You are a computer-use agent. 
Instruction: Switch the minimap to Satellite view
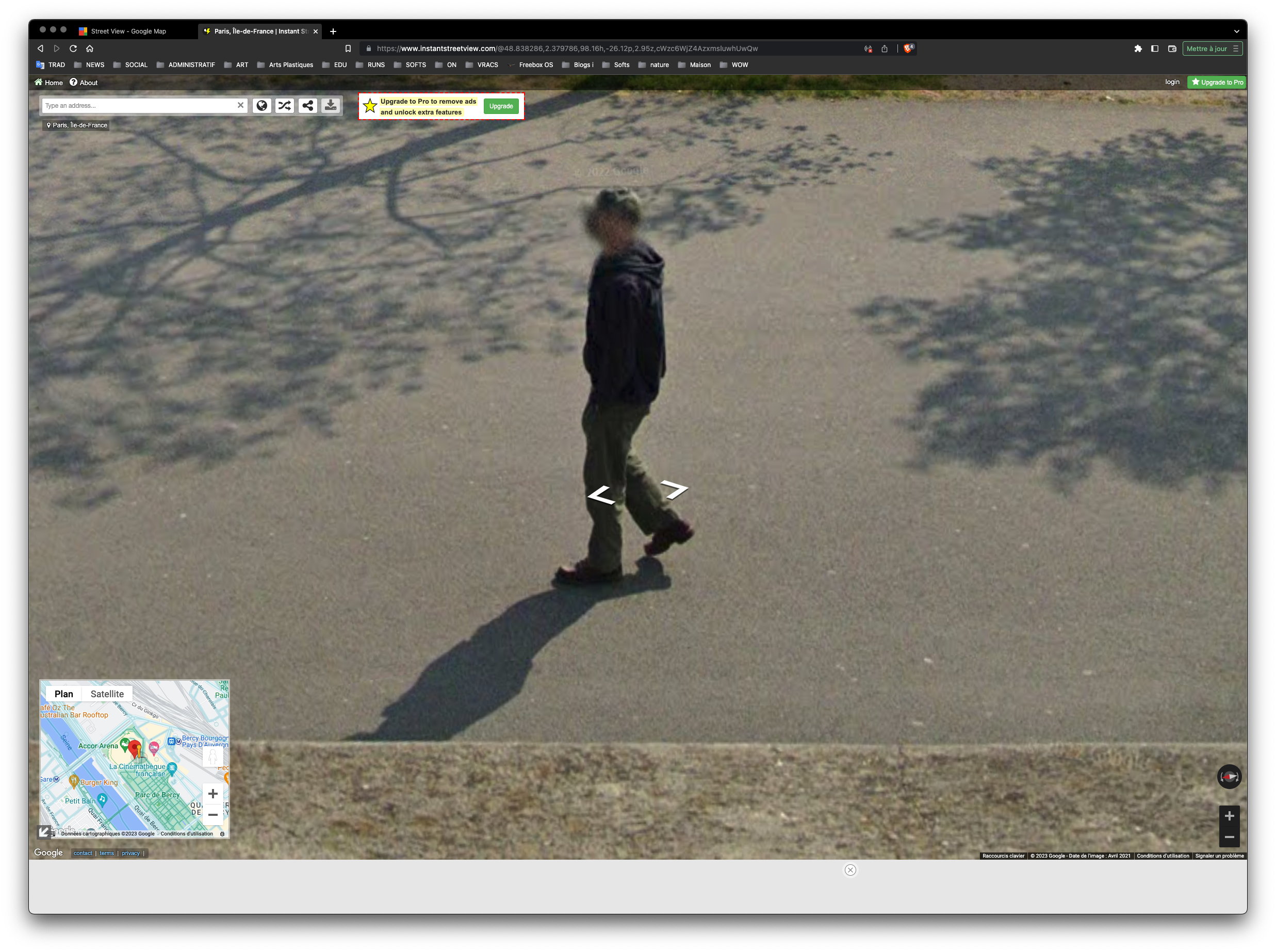107,694
